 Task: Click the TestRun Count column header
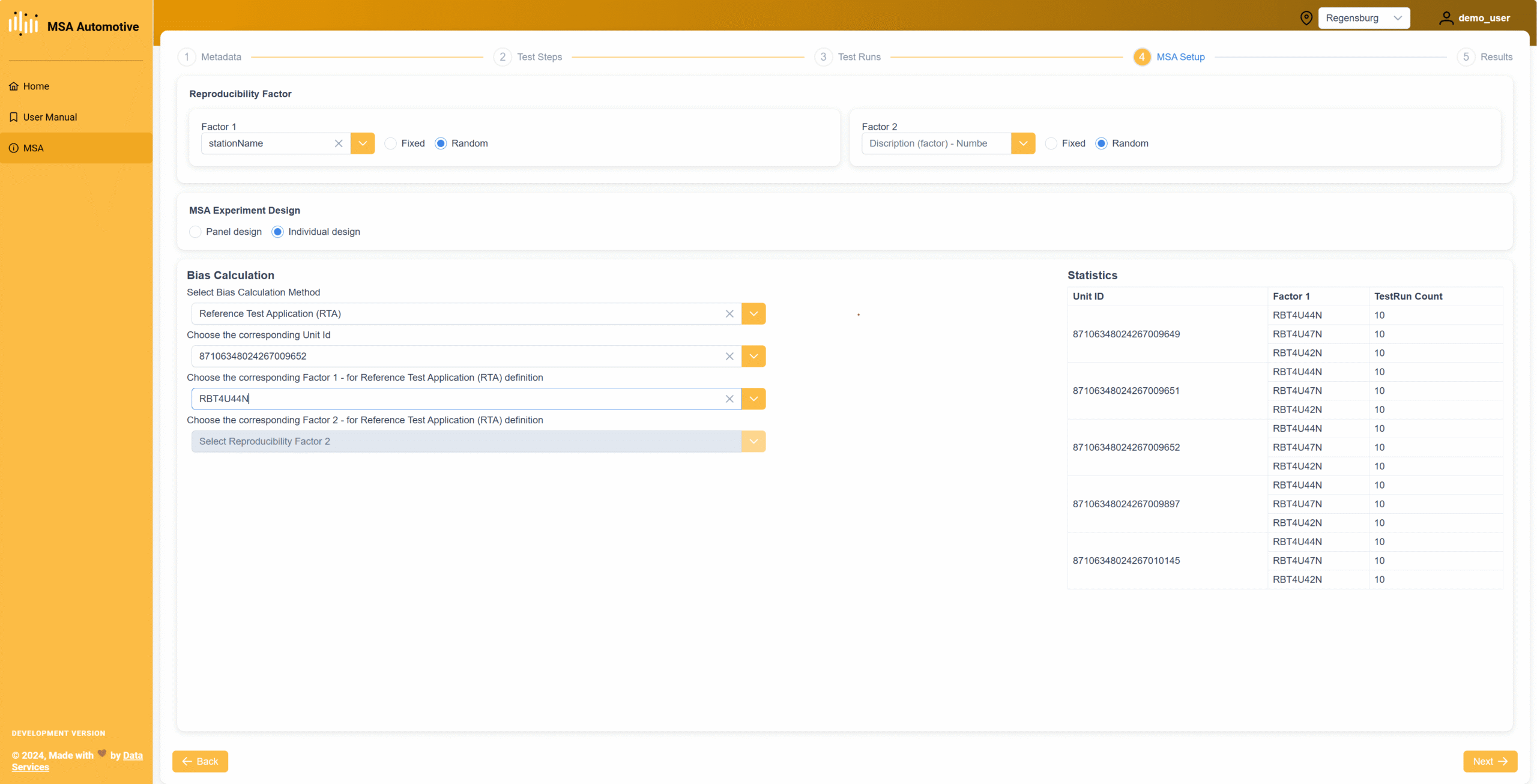click(1408, 297)
